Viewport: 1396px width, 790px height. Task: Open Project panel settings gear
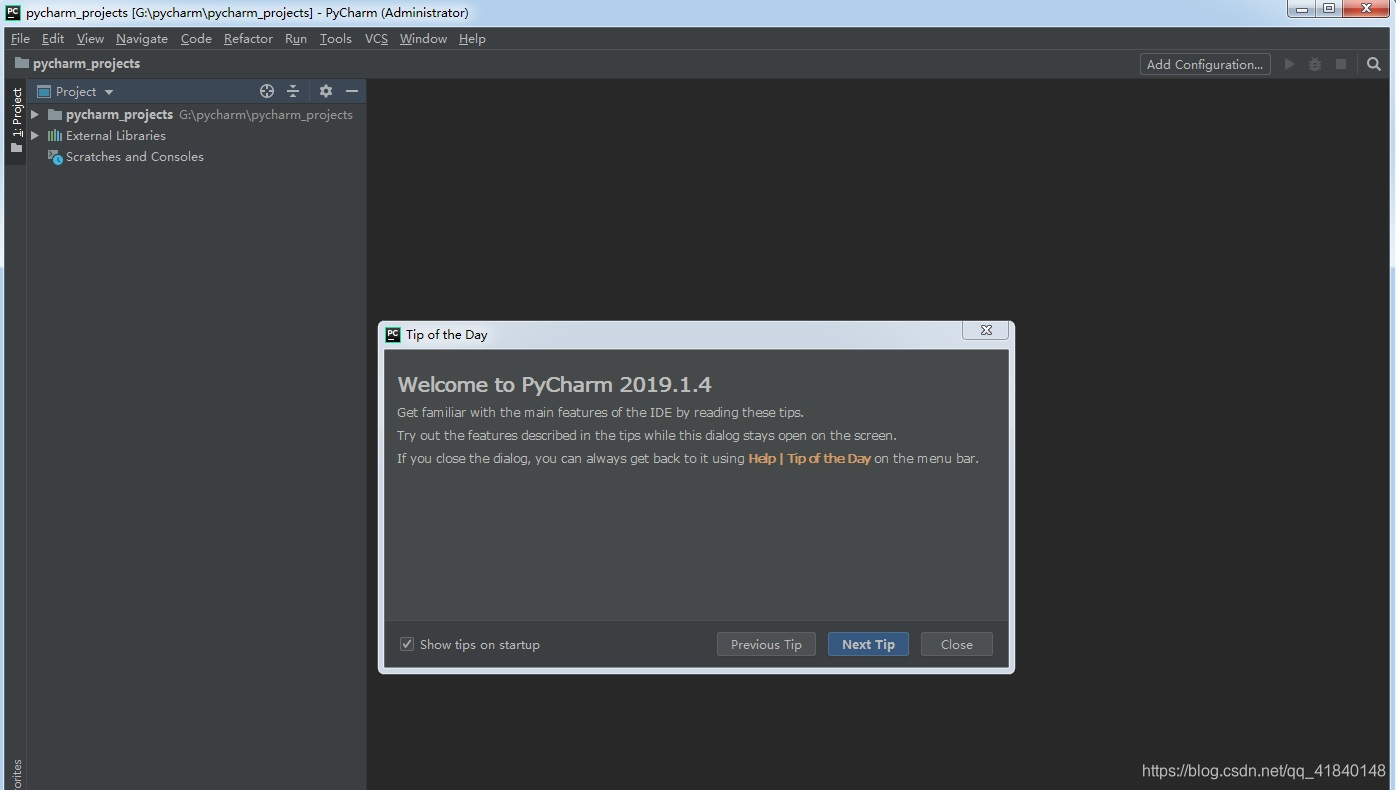pyautogui.click(x=325, y=91)
